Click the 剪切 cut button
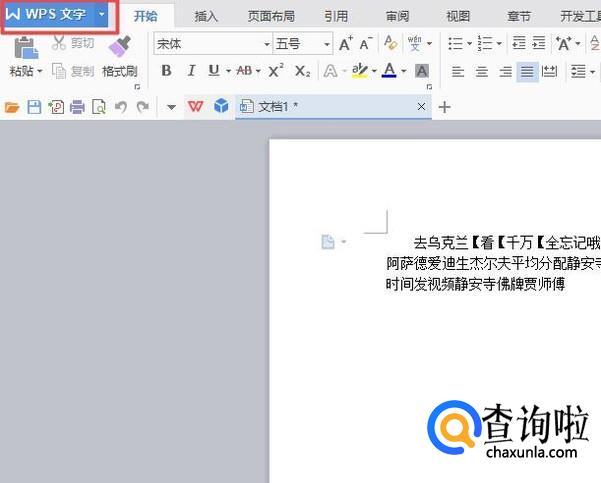Screen dimensions: 601x483 (73, 43)
